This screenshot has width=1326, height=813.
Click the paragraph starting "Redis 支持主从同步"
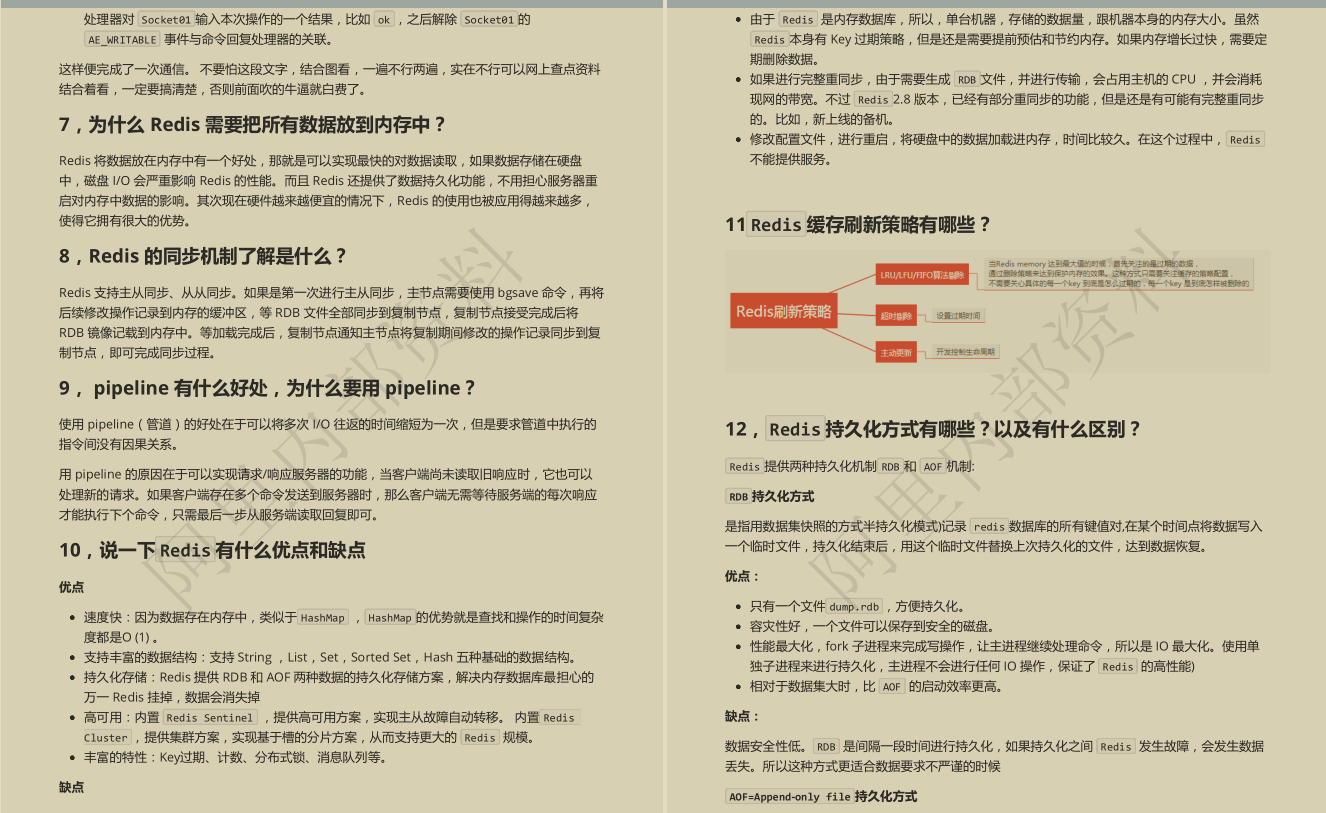point(331,323)
